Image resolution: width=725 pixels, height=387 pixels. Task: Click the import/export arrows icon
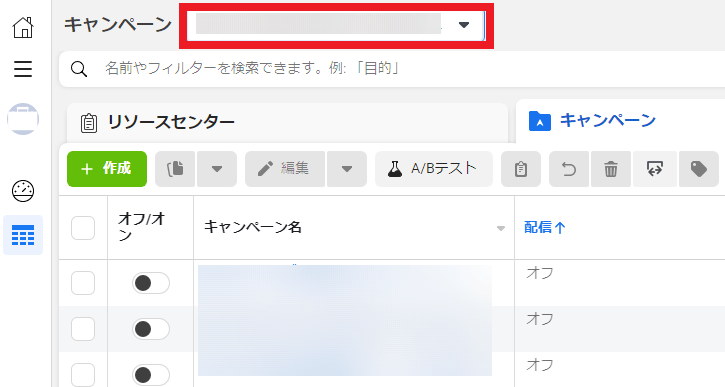pos(655,169)
